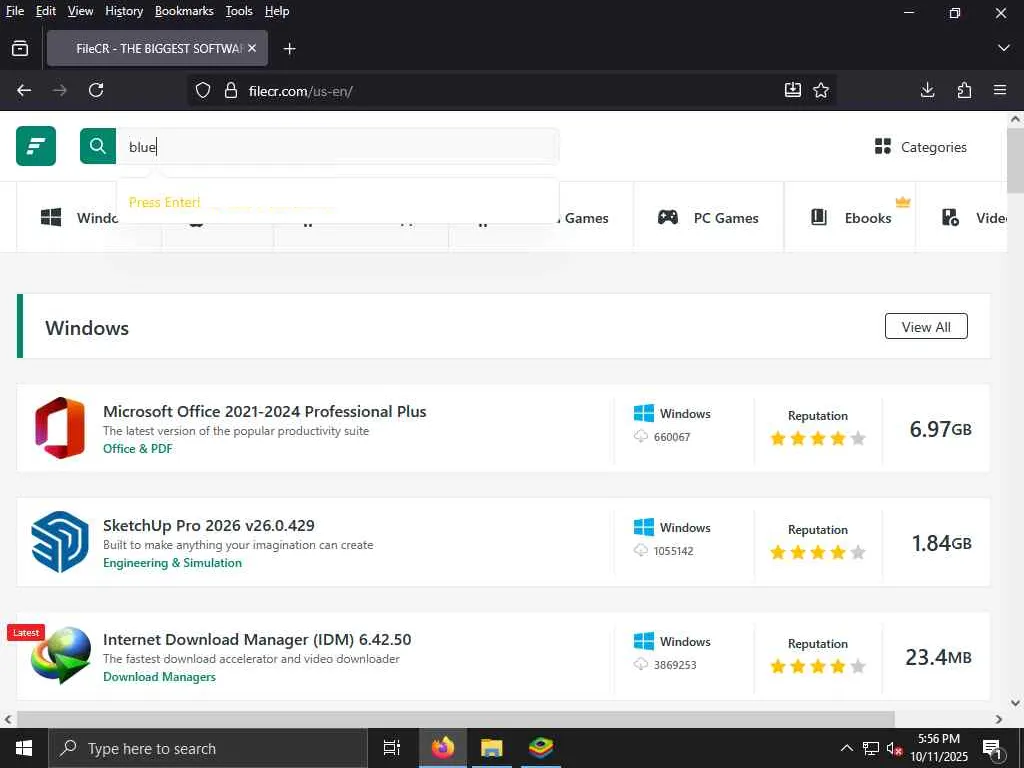Click the site security padlock icon
1024x768 pixels.
[231, 90]
